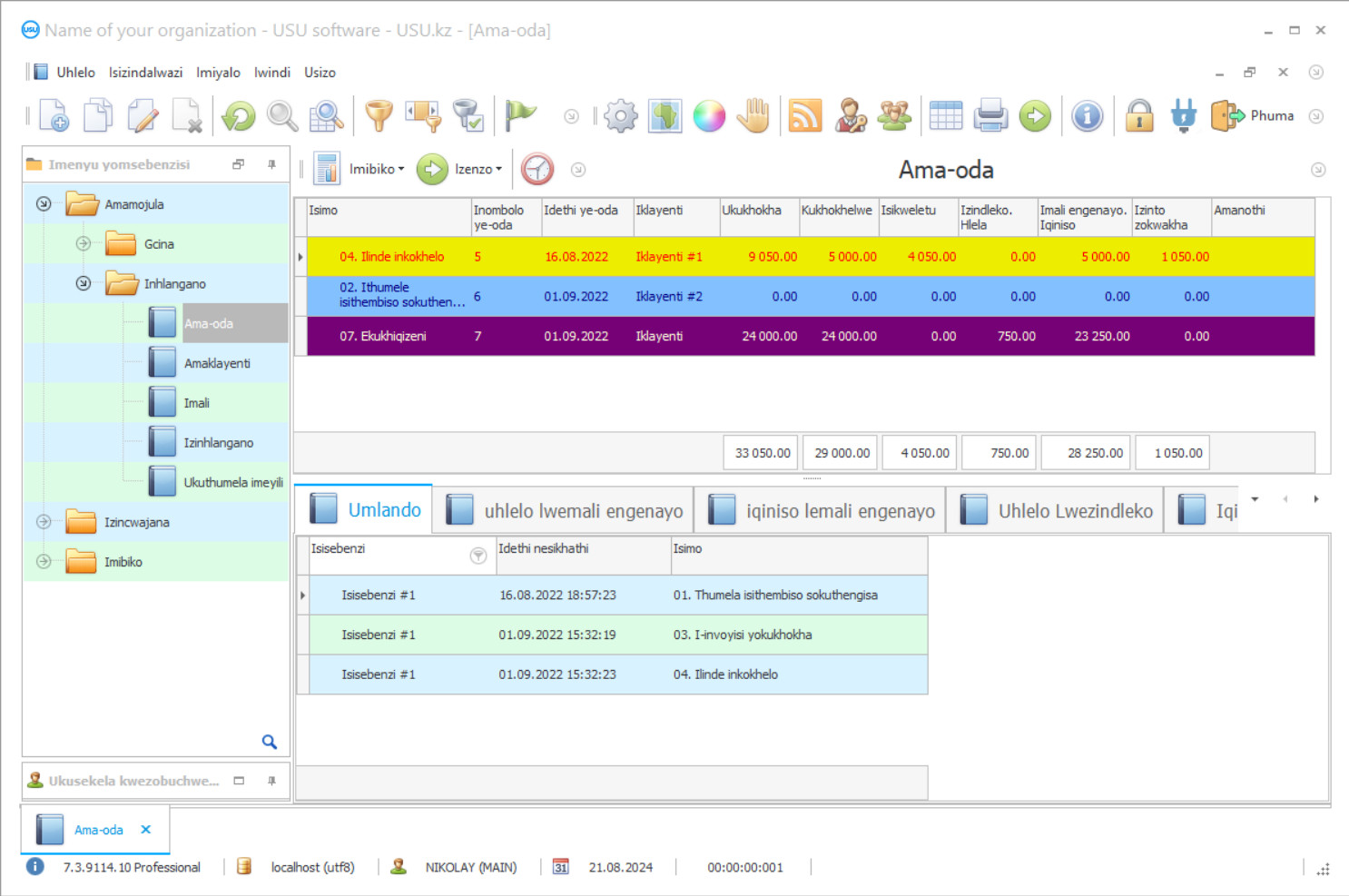1349x896 pixels.
Task: Collapse the Amamojula tree node
Action: [x=44, y=204]
